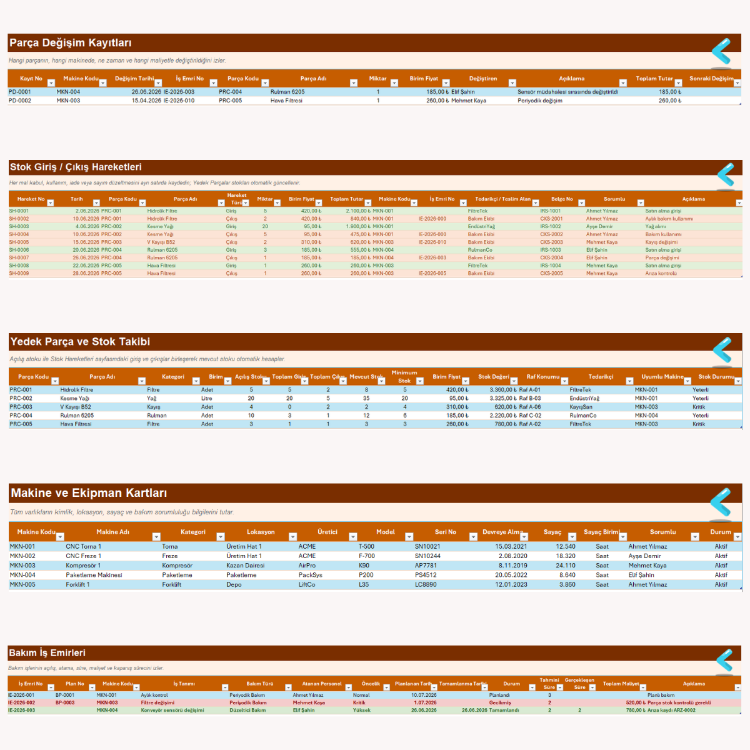Click the back arrow in Stok Giriş / Çıkış Hareketleri header
The width and height of the screenshot is (750, 750).
tap(726, 175)
